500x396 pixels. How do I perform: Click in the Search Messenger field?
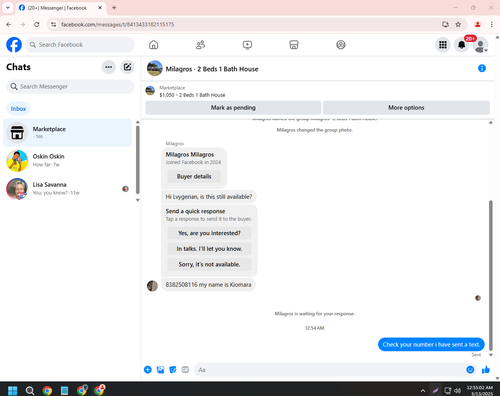point(70,87)
